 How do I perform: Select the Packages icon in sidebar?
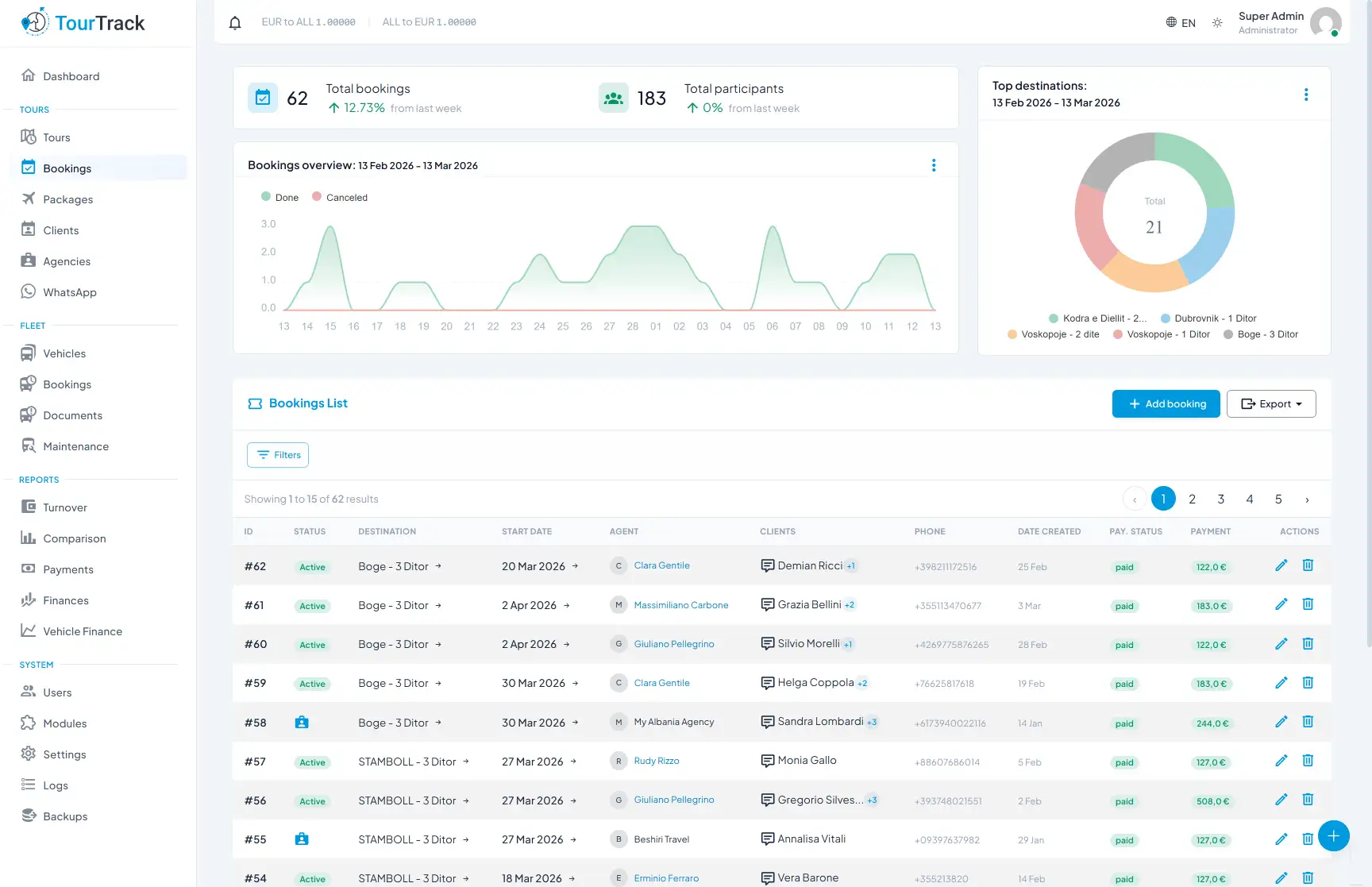pos(29,199)
